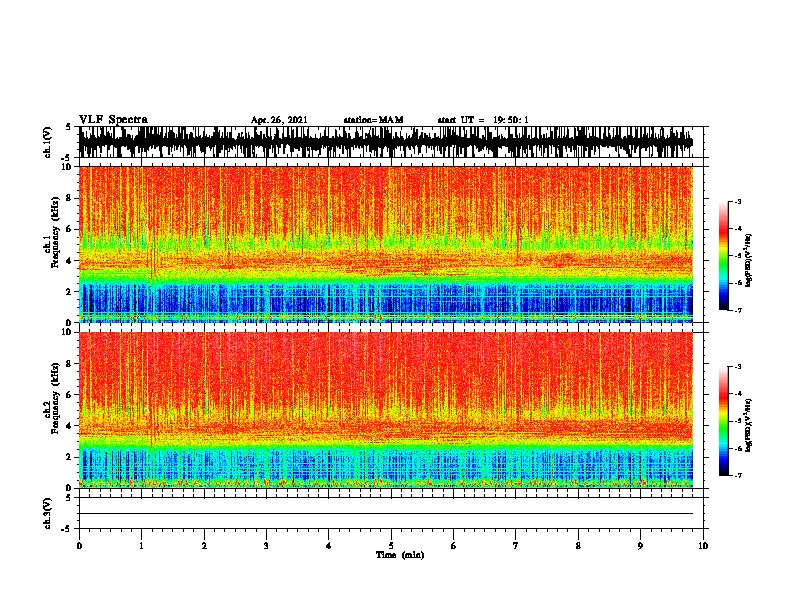Viewport: 792px width, 612px height.
Task: Click the "-3" label on ch.1 color bar
Action: click(738, 201)
